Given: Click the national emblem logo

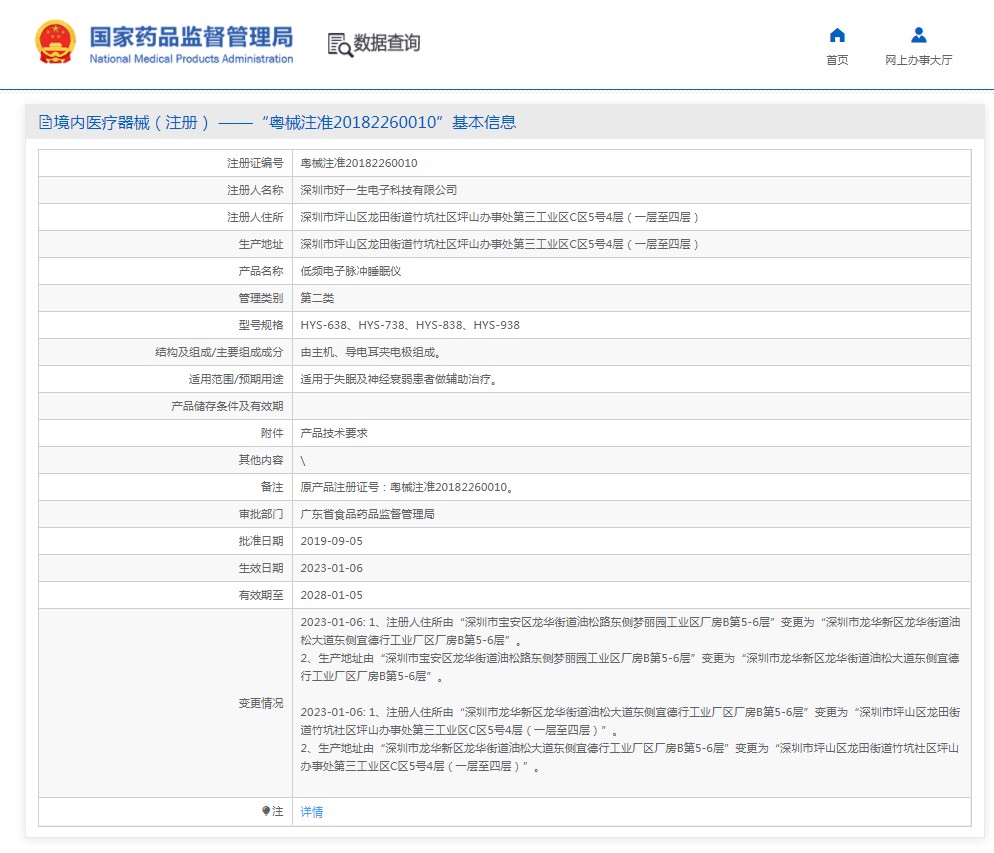Looking at the screenshot, I should [55, 42].
